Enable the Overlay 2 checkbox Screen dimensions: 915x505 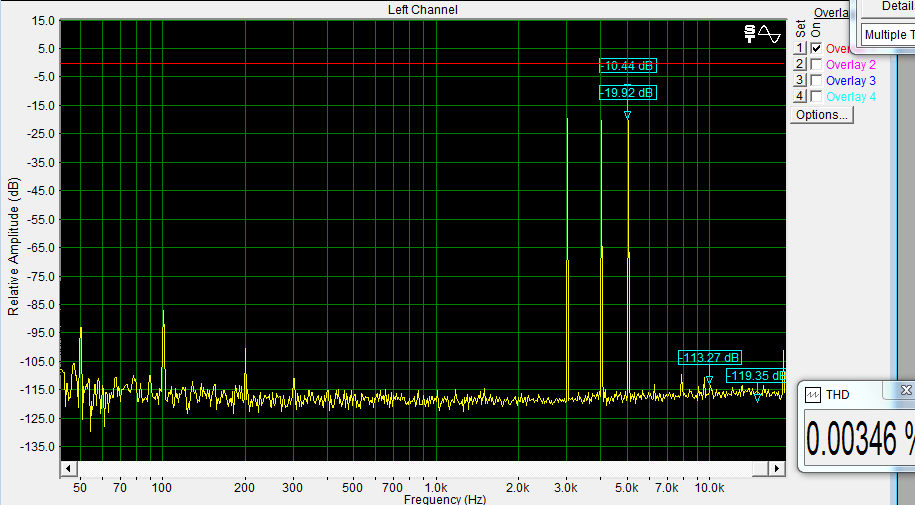[x=816, y=64]
